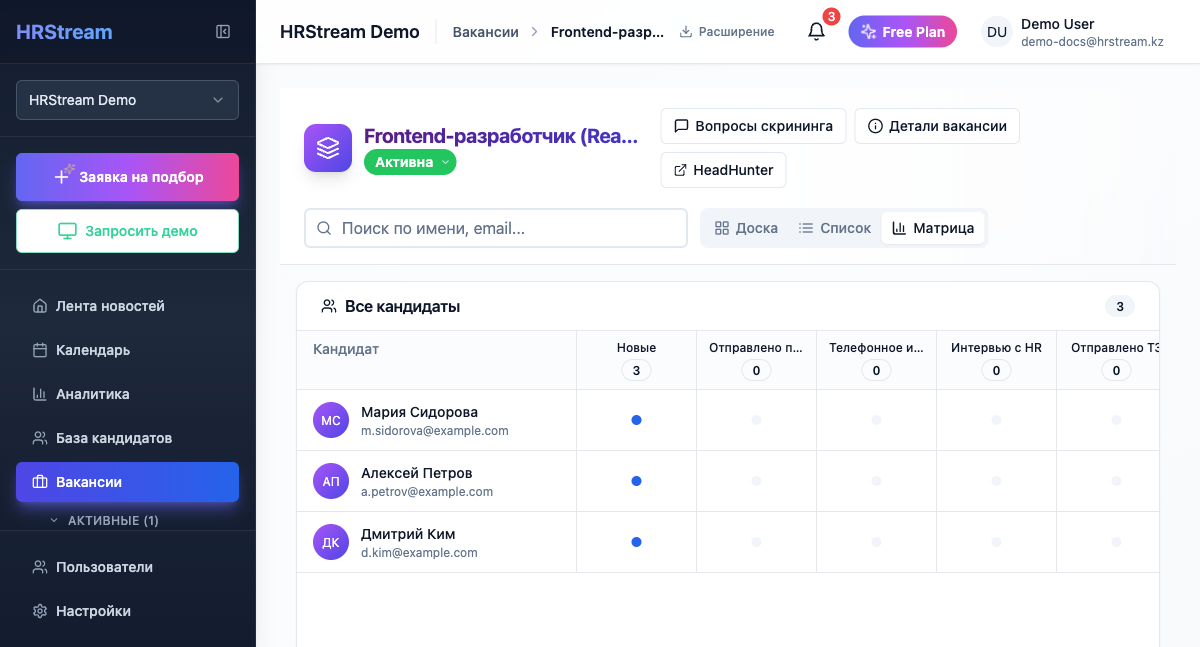Click the purple vacancy layers icon

328,148
